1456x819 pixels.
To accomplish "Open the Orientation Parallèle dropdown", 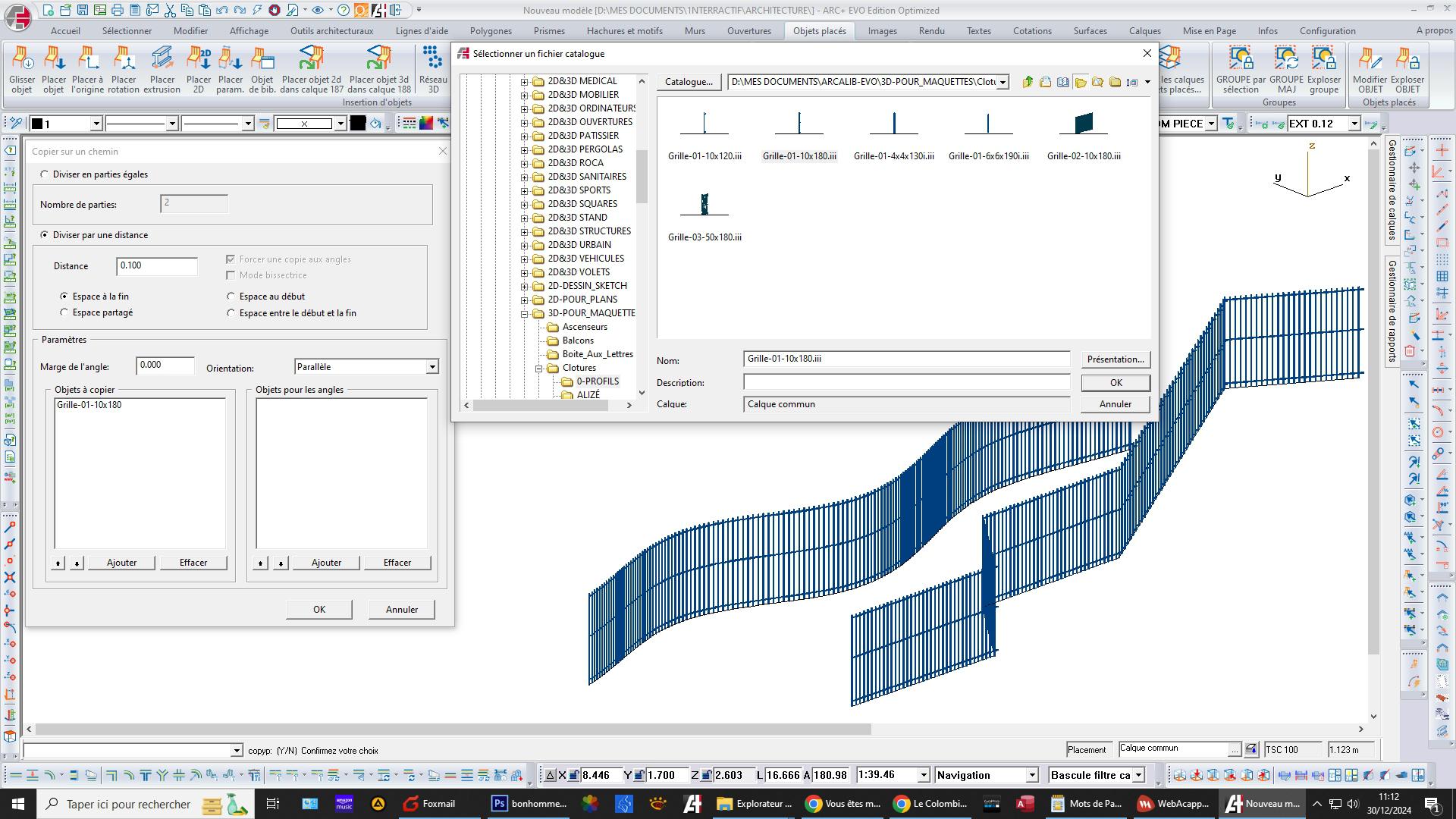I will point(431,367).
